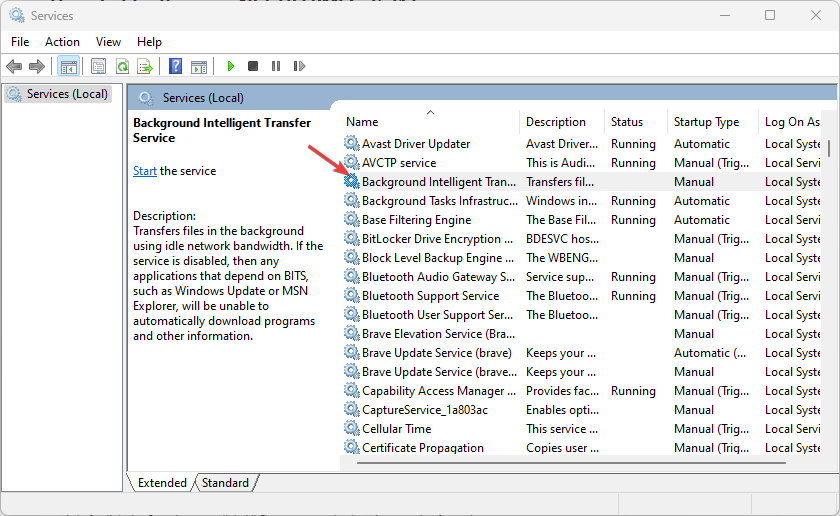Click the Refresh toolbar icon
This screenshot has width=840, height=516.
[122, 66]
